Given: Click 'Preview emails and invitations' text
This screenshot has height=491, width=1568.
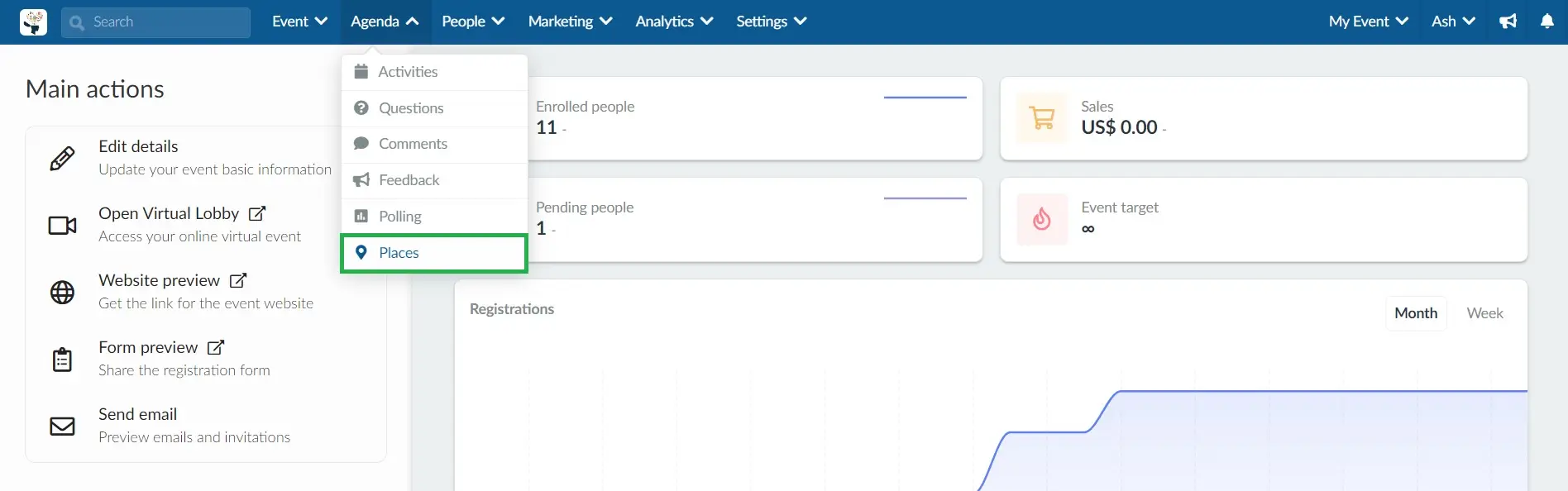Looking at the screenshot, I should tap(194, 437).
